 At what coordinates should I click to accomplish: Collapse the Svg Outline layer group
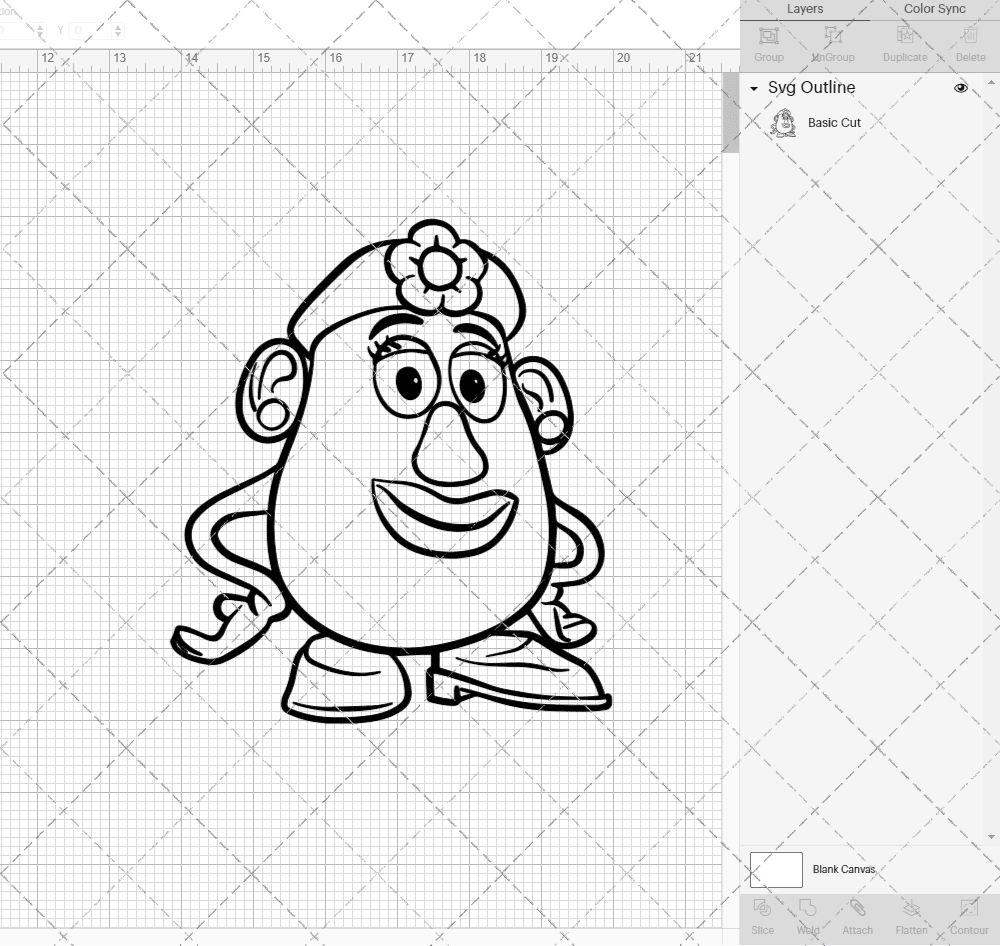tap(754, 88)
